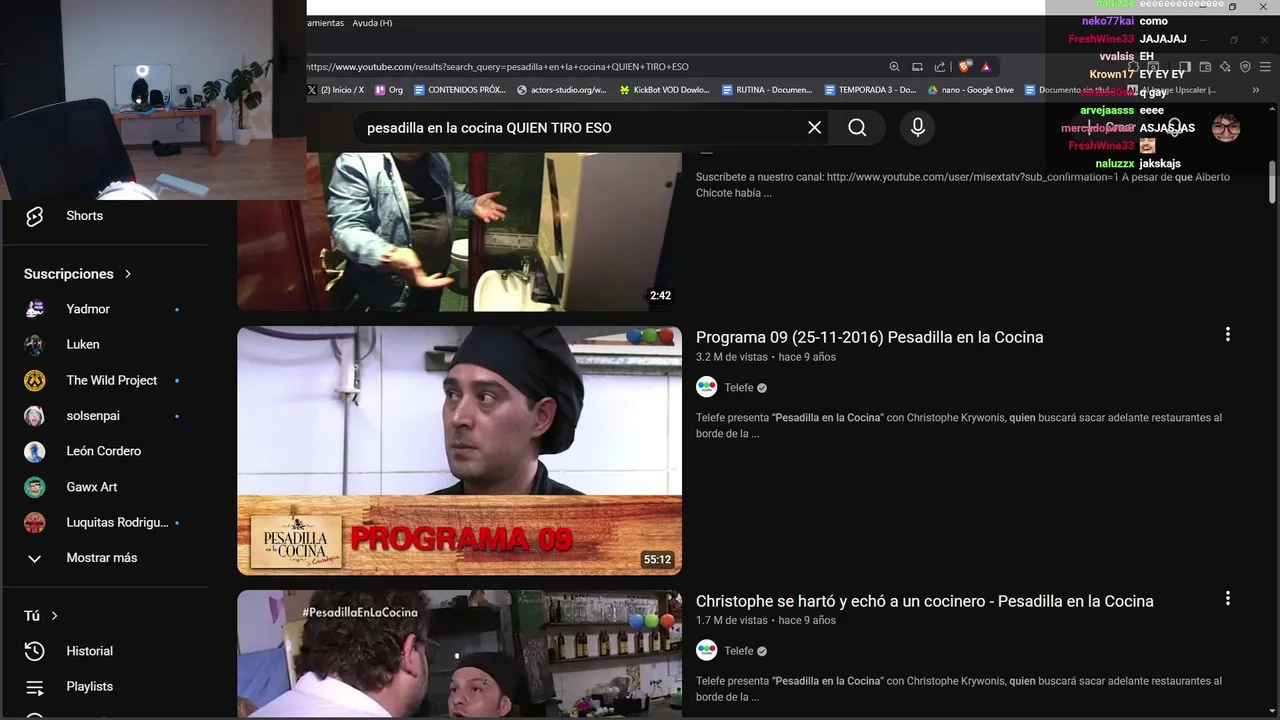1280x720 pixels.
Task: Click Telefe avatar under Christophe se hartó video
Action: pos(707,651)
